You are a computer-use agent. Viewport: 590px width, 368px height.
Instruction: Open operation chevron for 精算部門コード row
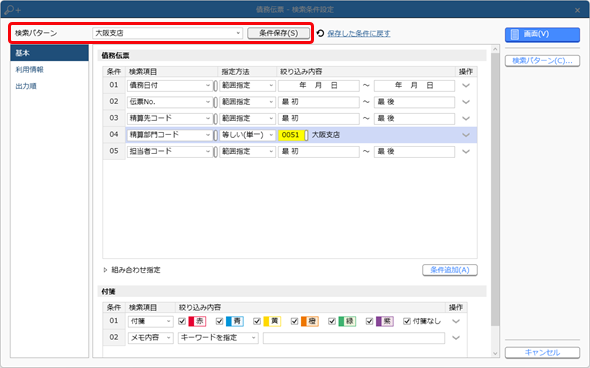click(x=466, y=135)
